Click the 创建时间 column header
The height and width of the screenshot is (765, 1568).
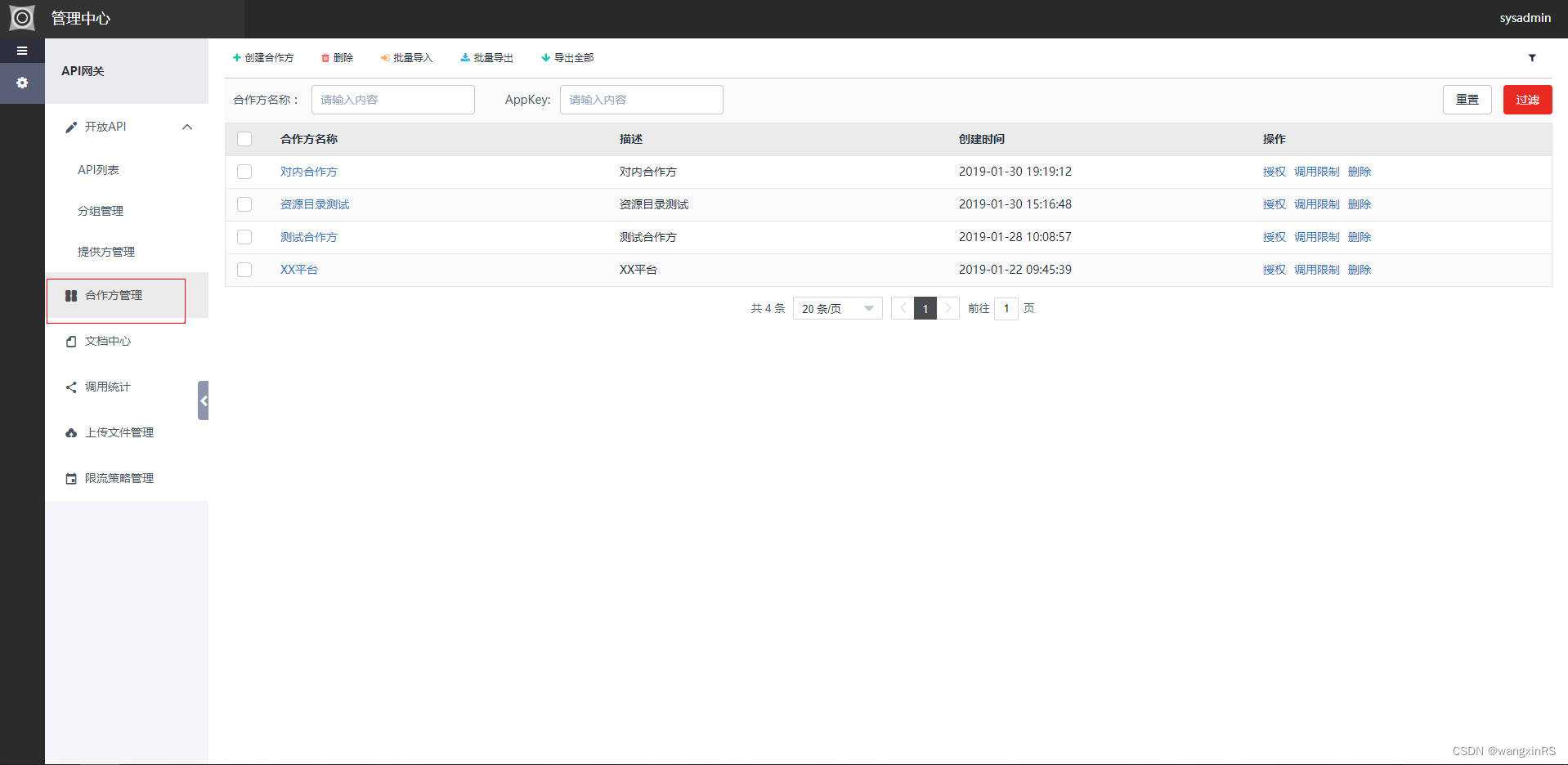click(x=982, y=139)
